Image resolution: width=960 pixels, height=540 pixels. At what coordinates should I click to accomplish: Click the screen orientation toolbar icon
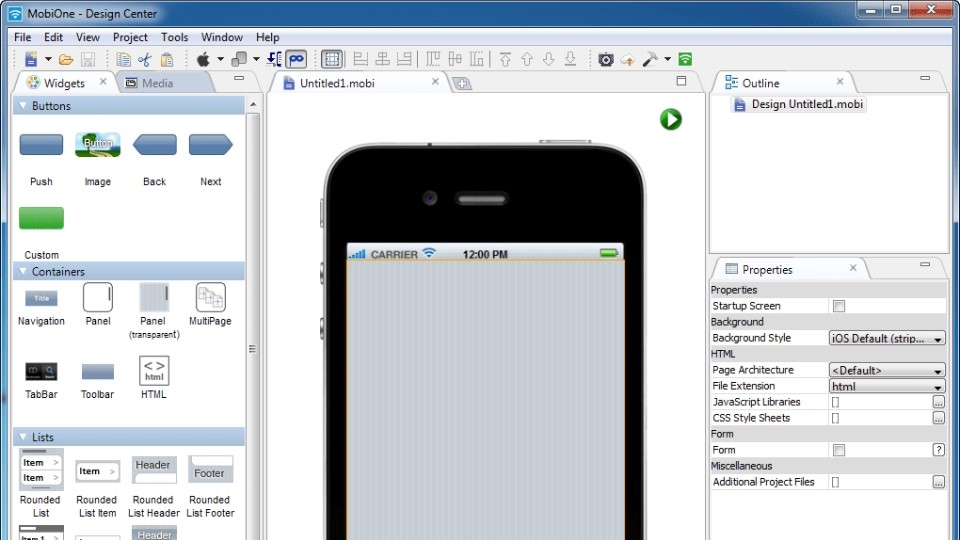(239, 59)
